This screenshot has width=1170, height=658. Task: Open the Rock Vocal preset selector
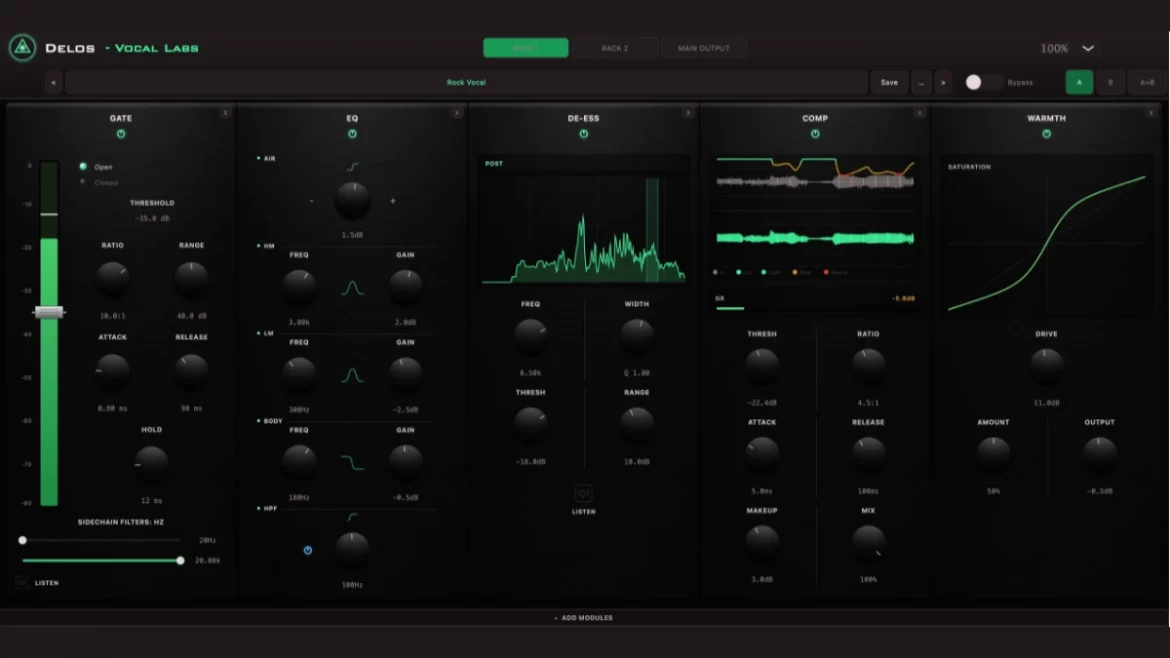pyautogui.click(x=466, y=82)
